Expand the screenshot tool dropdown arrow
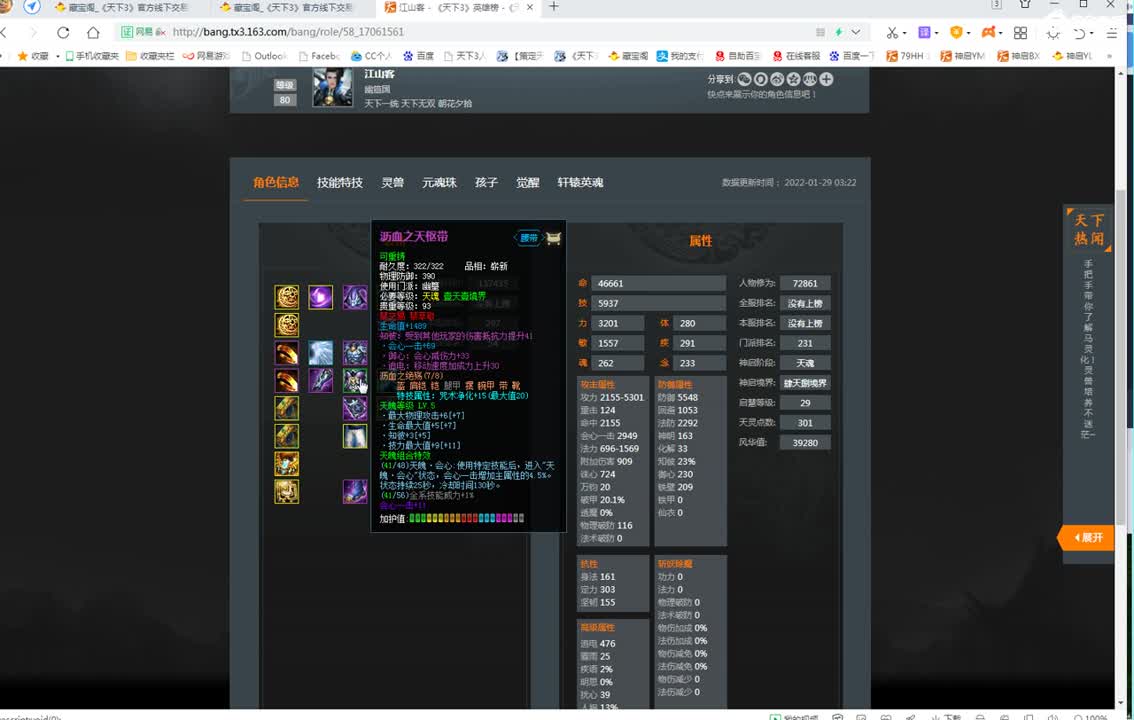Image resolution: width=1134 pixels, height=720 pixels. point(905,32)
